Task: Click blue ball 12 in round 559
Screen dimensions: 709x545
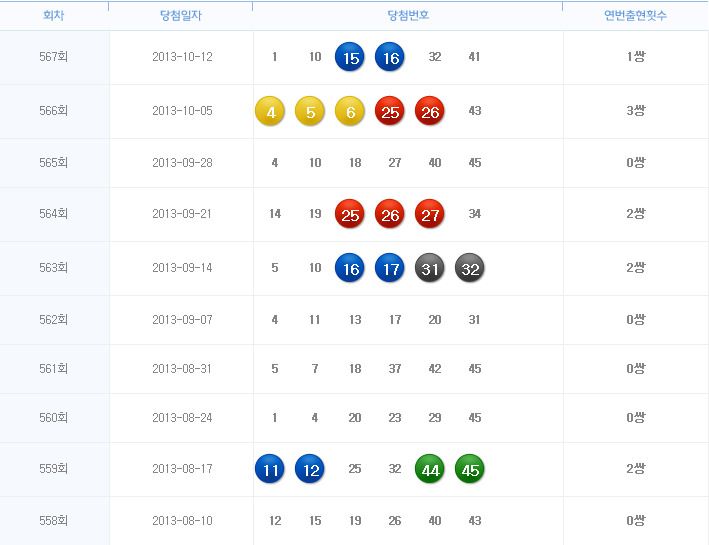Action: [310, 469]
